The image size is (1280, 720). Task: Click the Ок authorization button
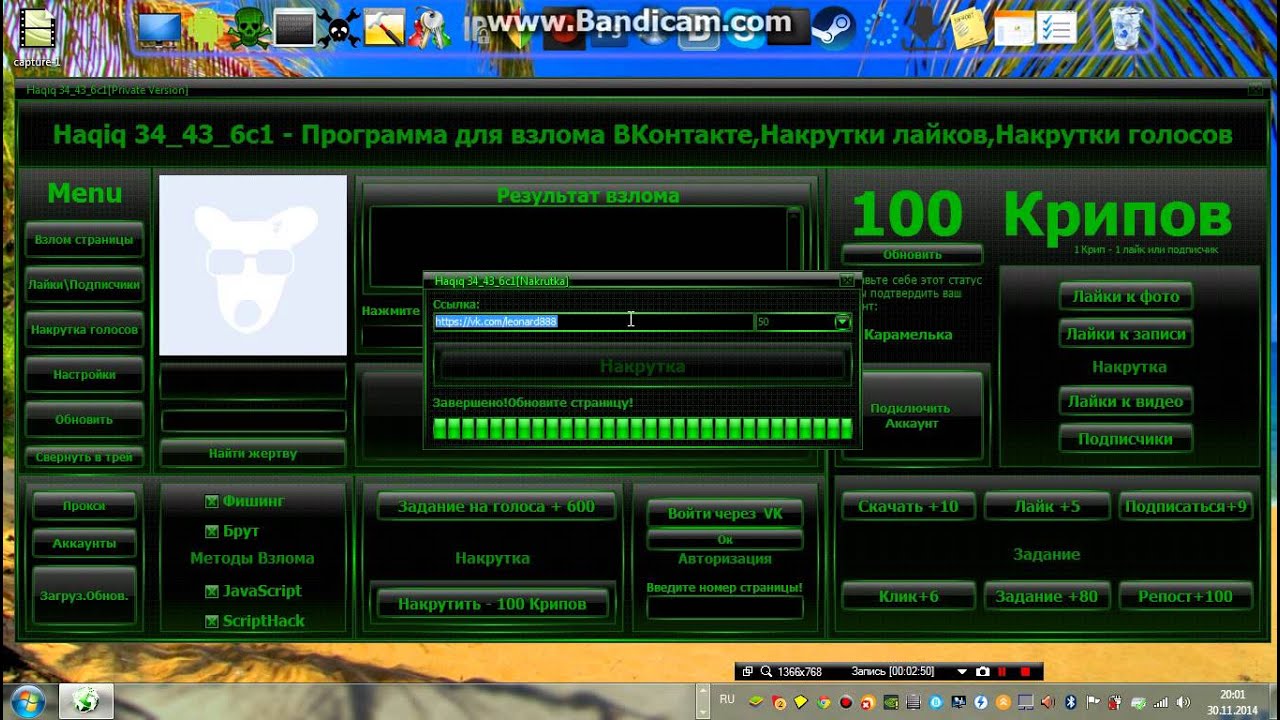pos(725,540)
